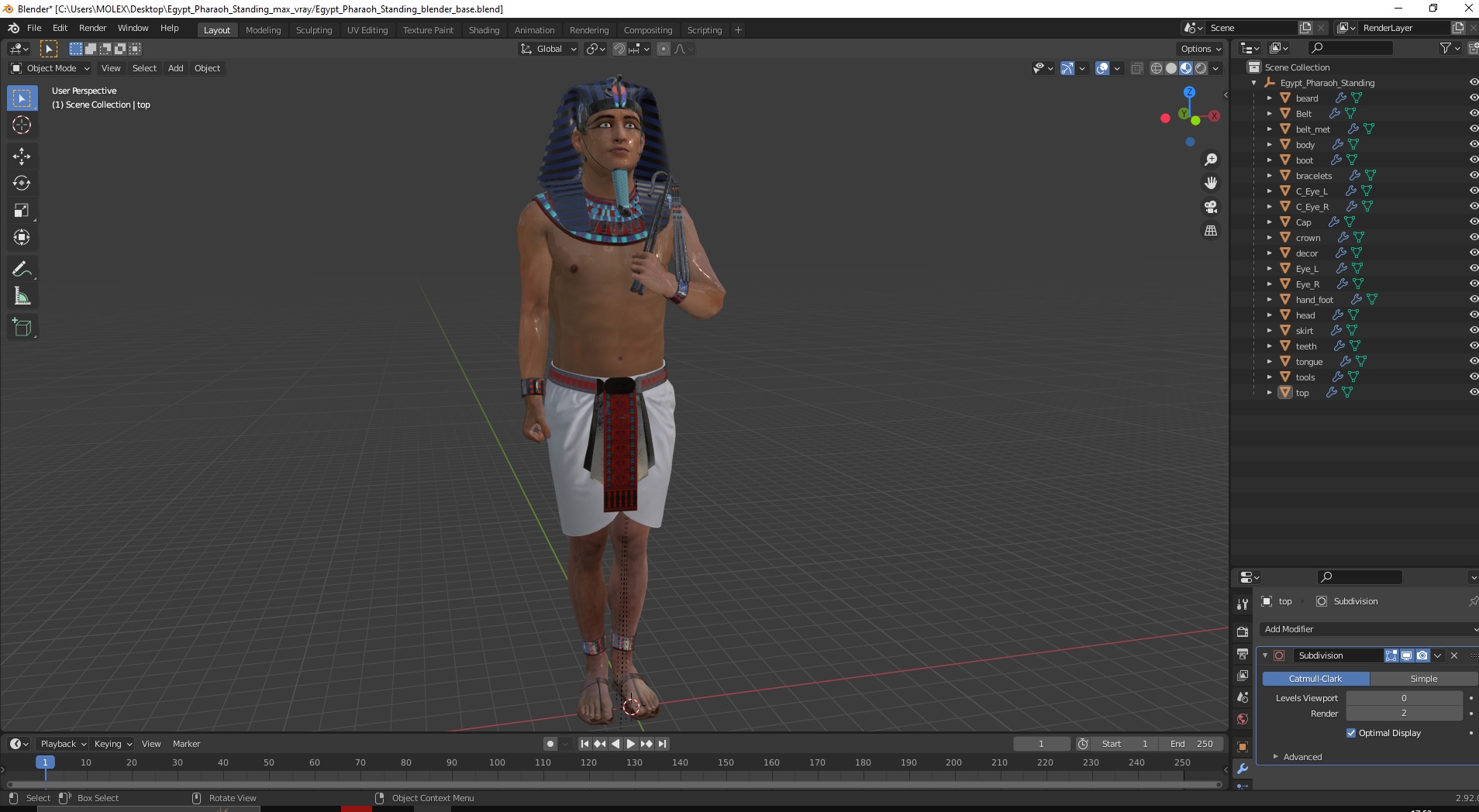
Task: Switch to the UV Editing workspace tab
Action: pos(367,30)
